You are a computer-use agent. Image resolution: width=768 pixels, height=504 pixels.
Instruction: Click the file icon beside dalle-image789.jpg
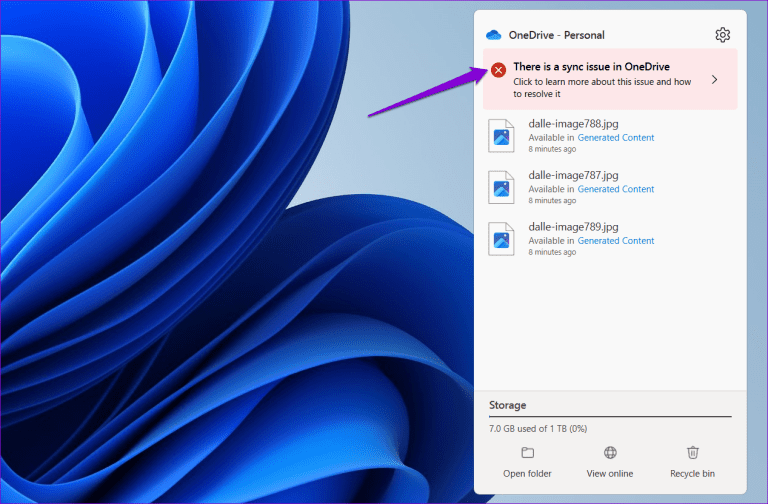(x=502, y=238)
